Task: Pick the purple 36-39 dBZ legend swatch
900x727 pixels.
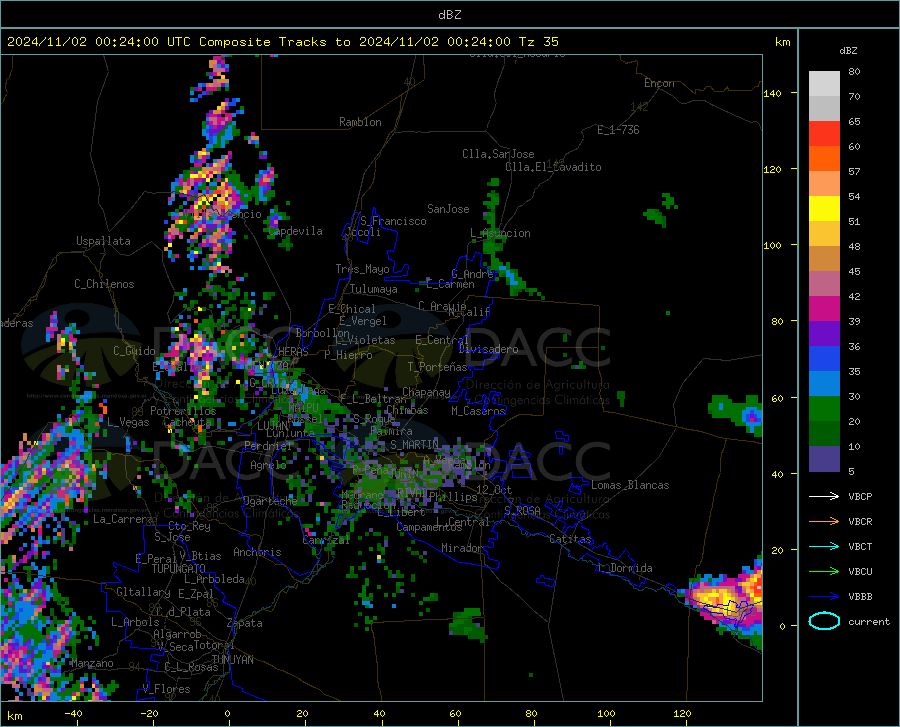Action: [824, 334]
